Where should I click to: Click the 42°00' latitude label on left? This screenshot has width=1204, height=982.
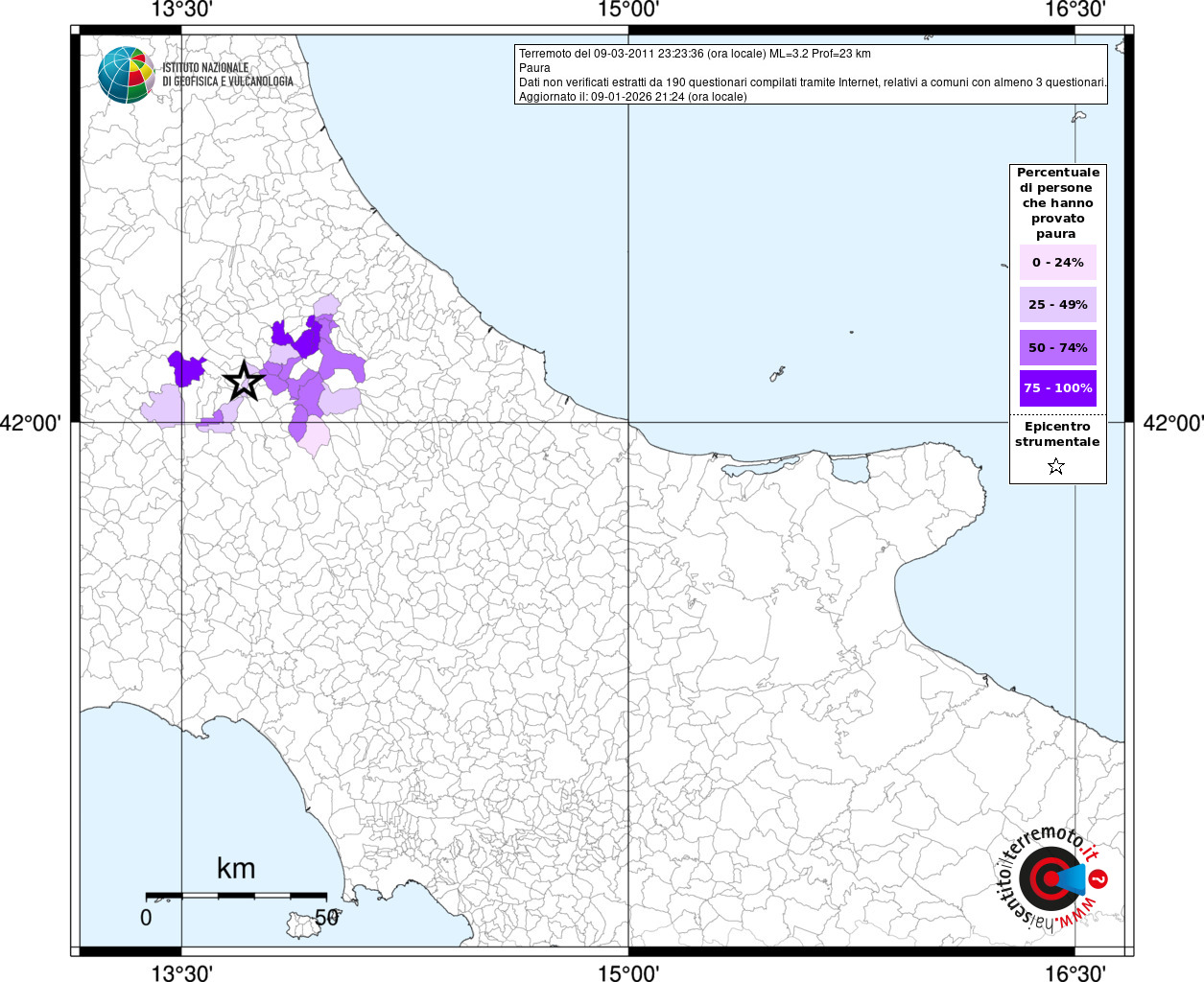click(31, 423)
